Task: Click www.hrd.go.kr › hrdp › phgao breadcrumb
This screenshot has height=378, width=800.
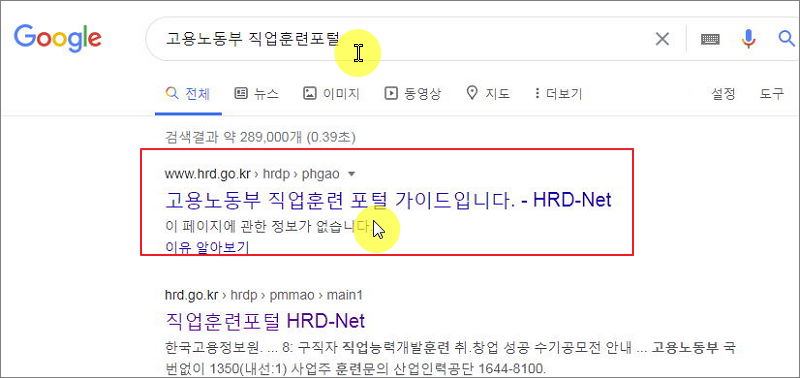Action: click(x=252, y=174)
